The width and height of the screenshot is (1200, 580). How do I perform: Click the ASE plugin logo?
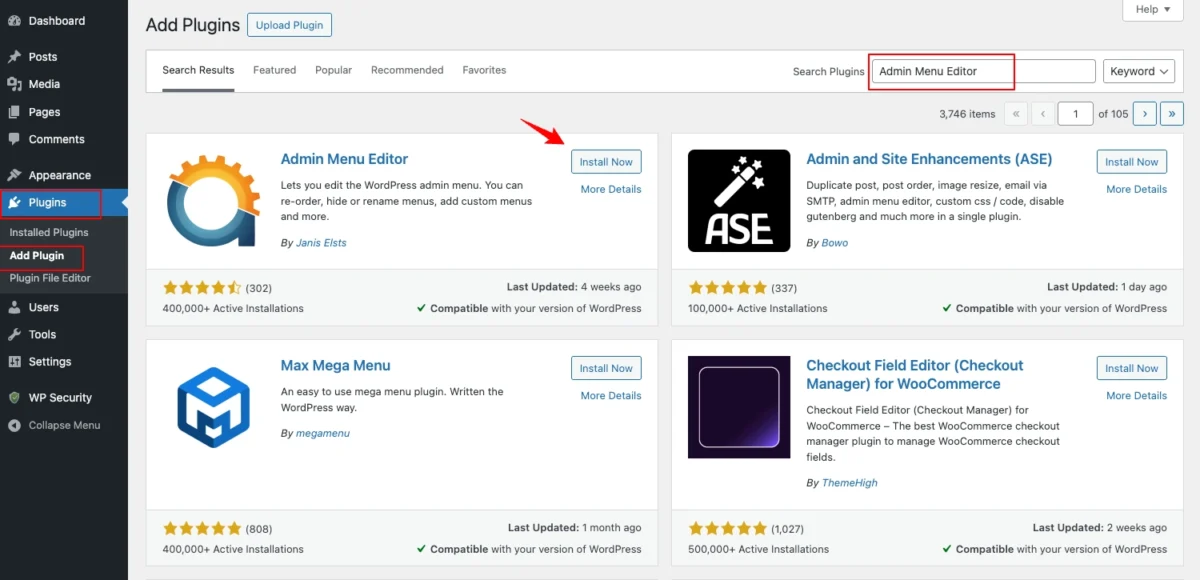[739, 201]
